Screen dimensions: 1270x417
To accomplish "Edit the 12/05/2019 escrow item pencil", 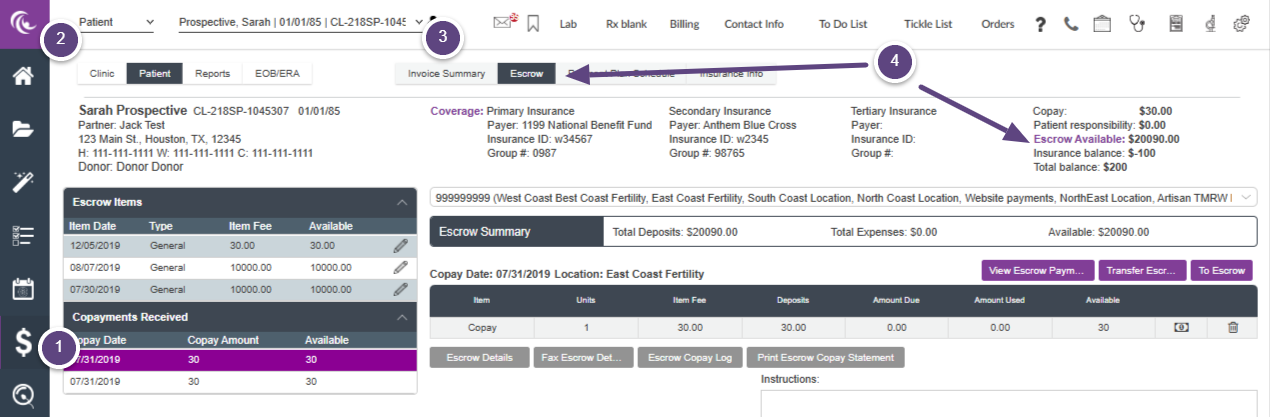I will [x=400, y=245].
